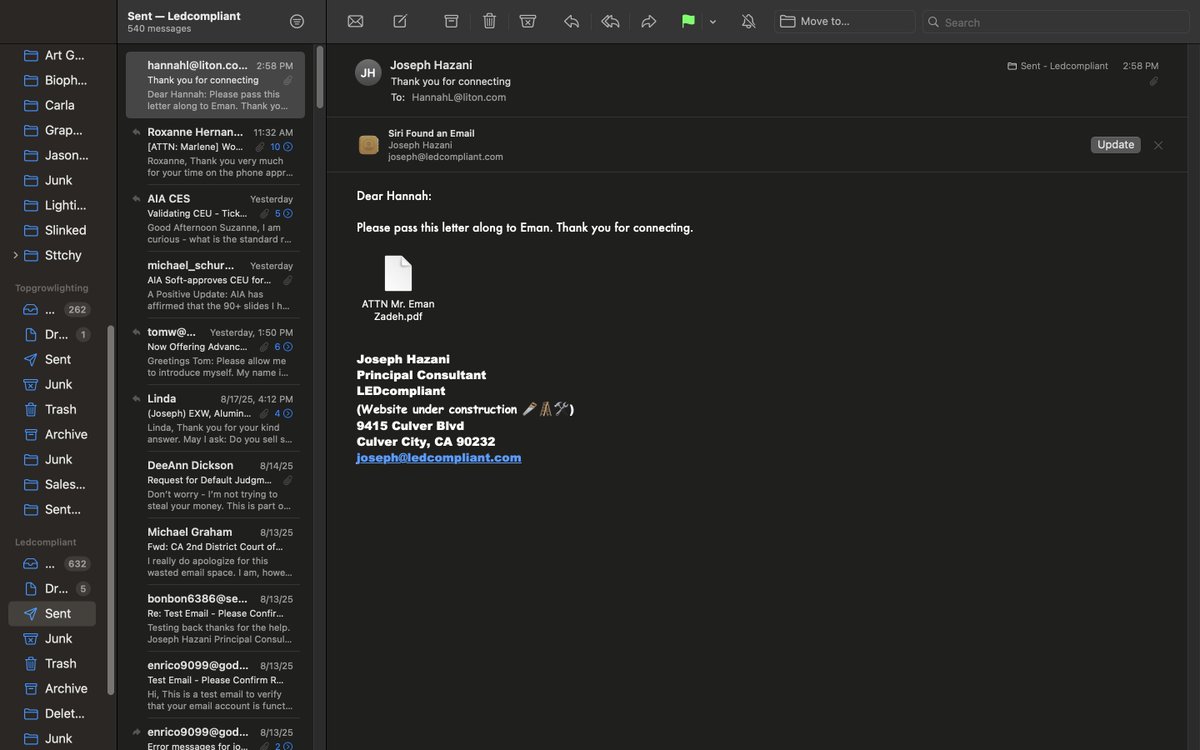
Task: Click the Sent - Ledcompliant mailbox label
Action: [x=1058, y=66]
